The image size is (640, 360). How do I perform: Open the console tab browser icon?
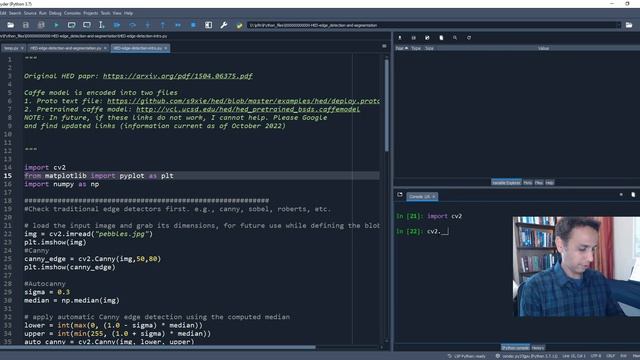coord(400,195)
